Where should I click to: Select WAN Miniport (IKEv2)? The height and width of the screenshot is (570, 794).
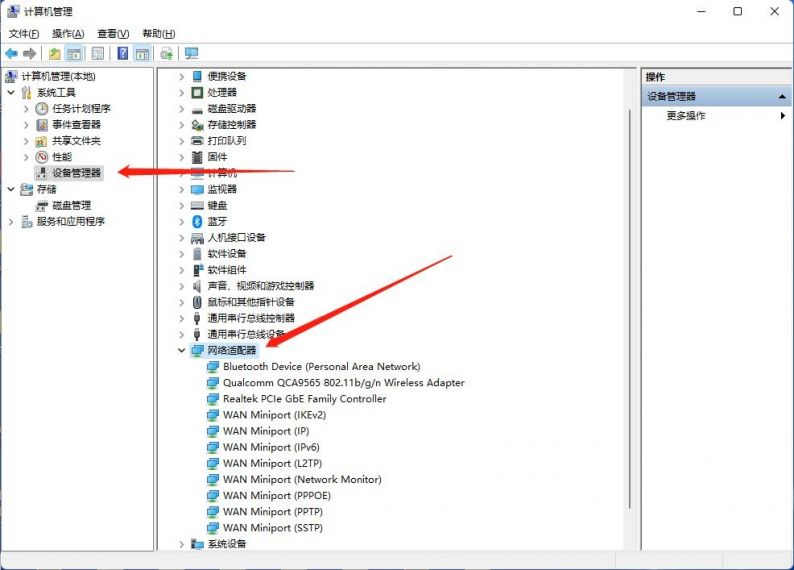274,415
